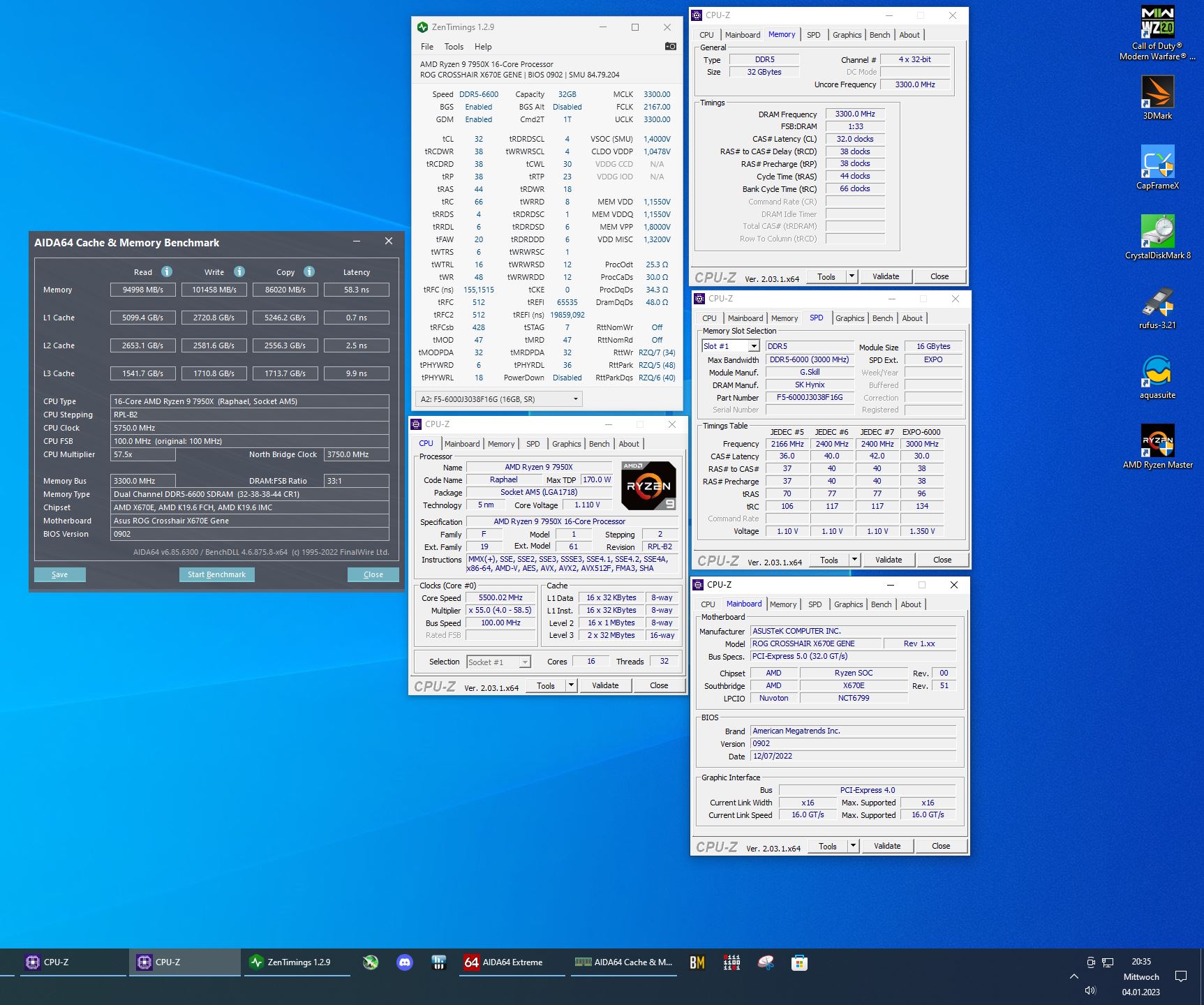Expand Tools arrow in CPU-Z Memory window

coord(852,276)
